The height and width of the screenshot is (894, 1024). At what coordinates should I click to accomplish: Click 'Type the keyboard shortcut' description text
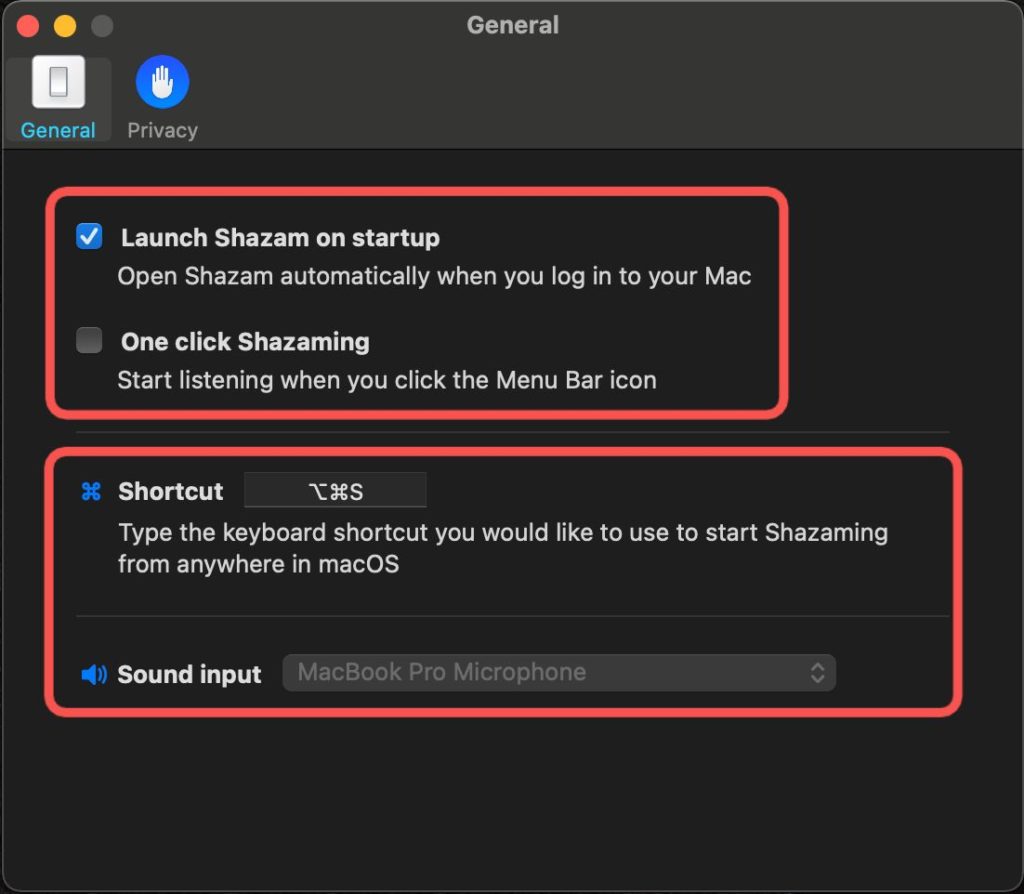click(x=503, y=548)
